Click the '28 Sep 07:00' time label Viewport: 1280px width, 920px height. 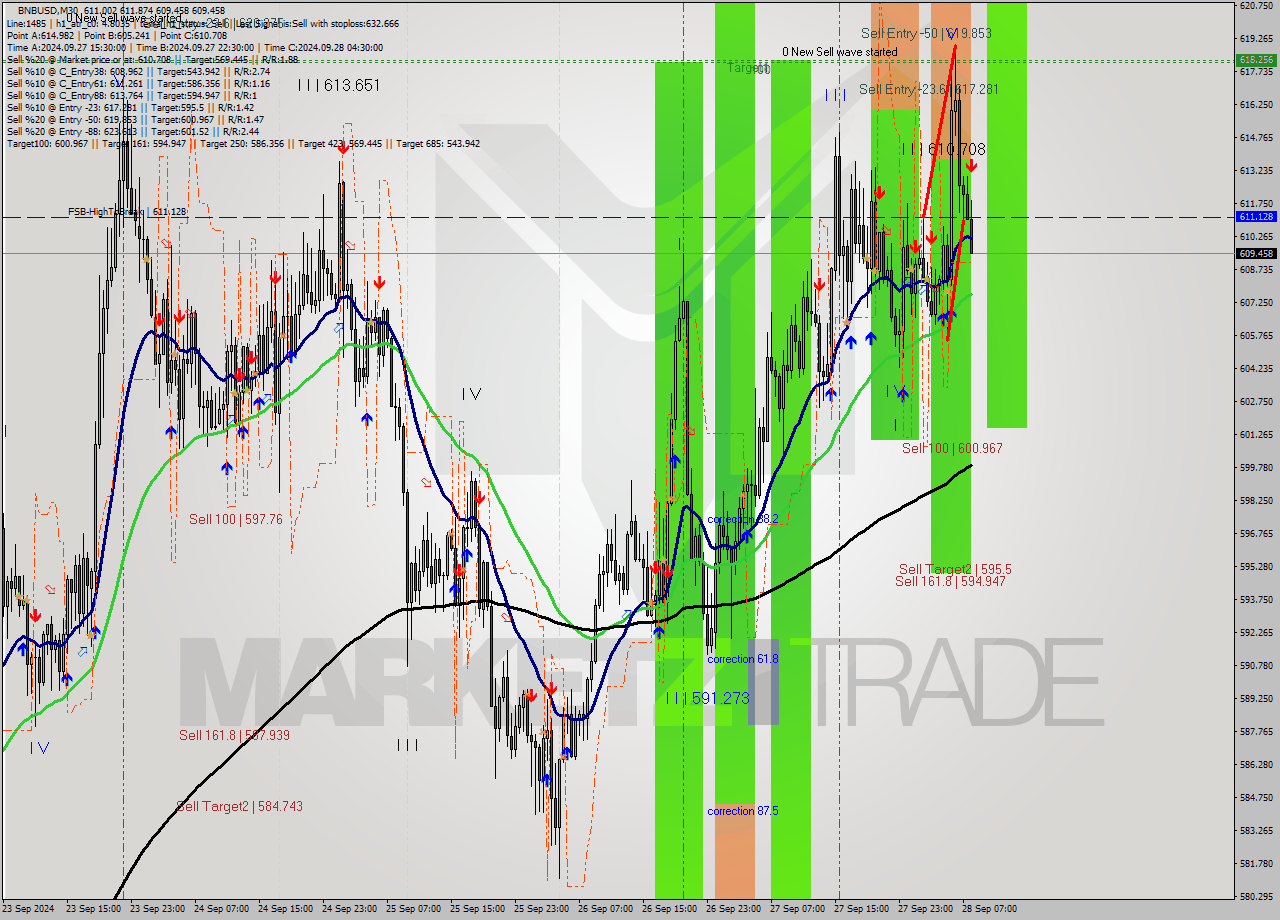point(989,909)
